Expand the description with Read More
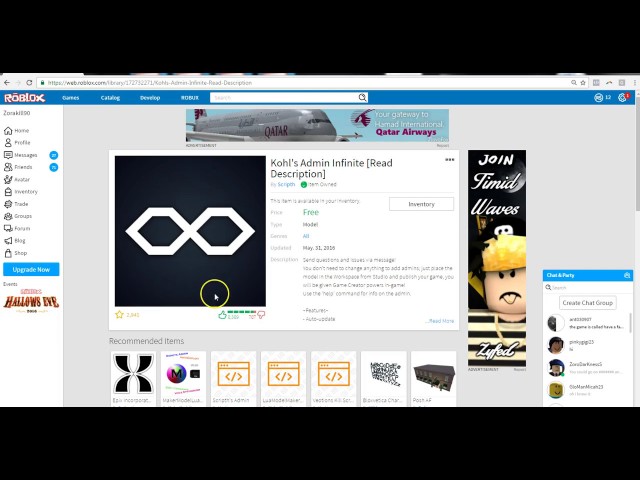This screenshot has height=480, width=640. pos(440,321)
